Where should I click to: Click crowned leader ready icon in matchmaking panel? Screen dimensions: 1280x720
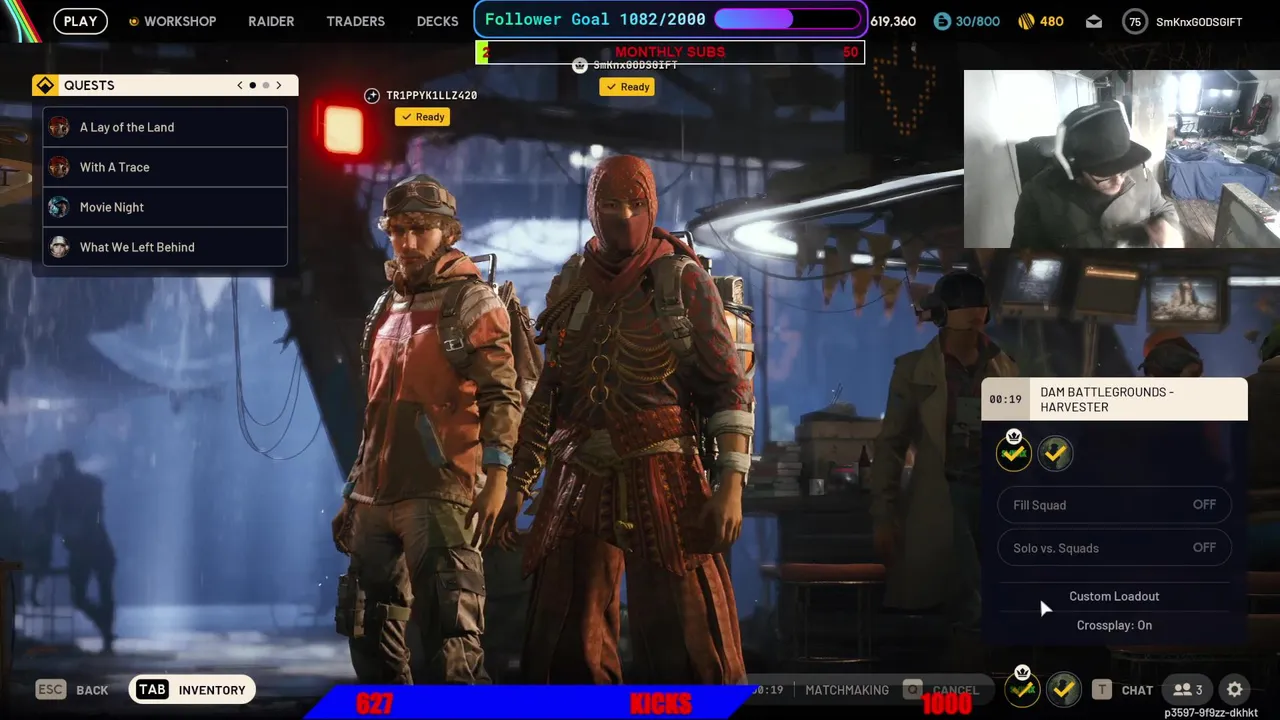[1014, 452]
